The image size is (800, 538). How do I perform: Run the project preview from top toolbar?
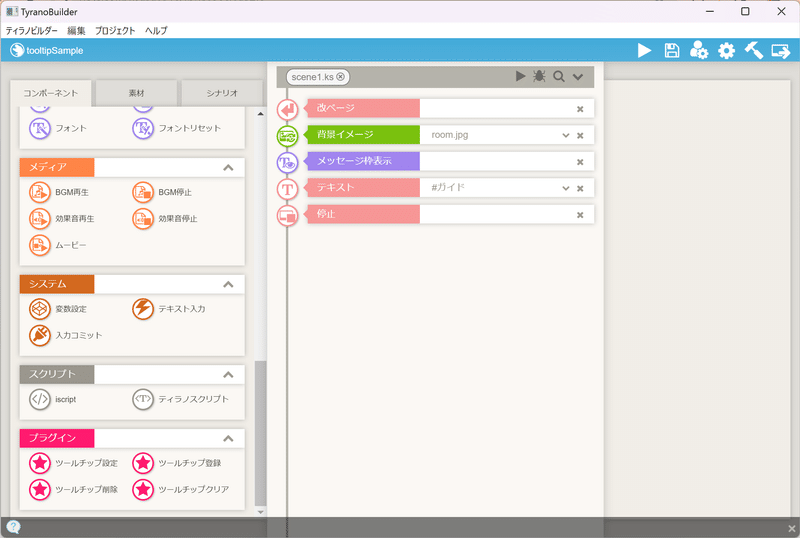click(x=644, y=51)
